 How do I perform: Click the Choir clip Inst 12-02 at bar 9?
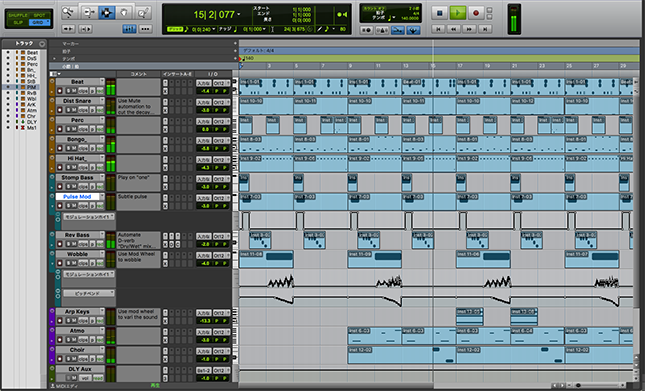click(402, 355)
